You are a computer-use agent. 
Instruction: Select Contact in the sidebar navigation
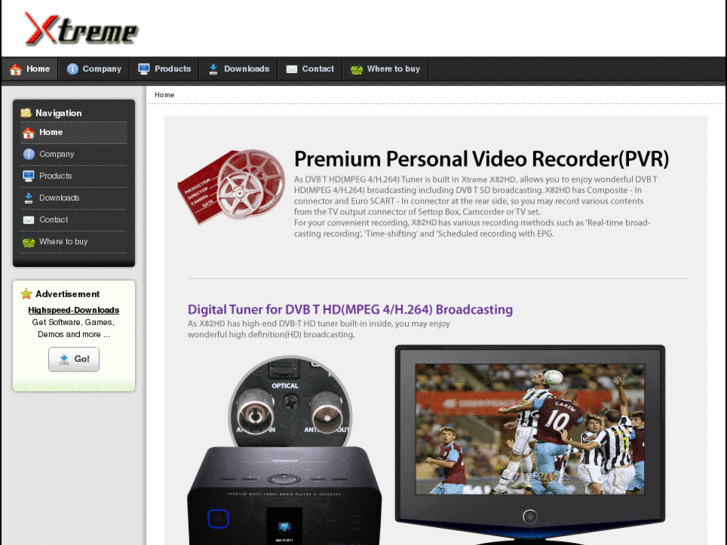click(74, 220)
